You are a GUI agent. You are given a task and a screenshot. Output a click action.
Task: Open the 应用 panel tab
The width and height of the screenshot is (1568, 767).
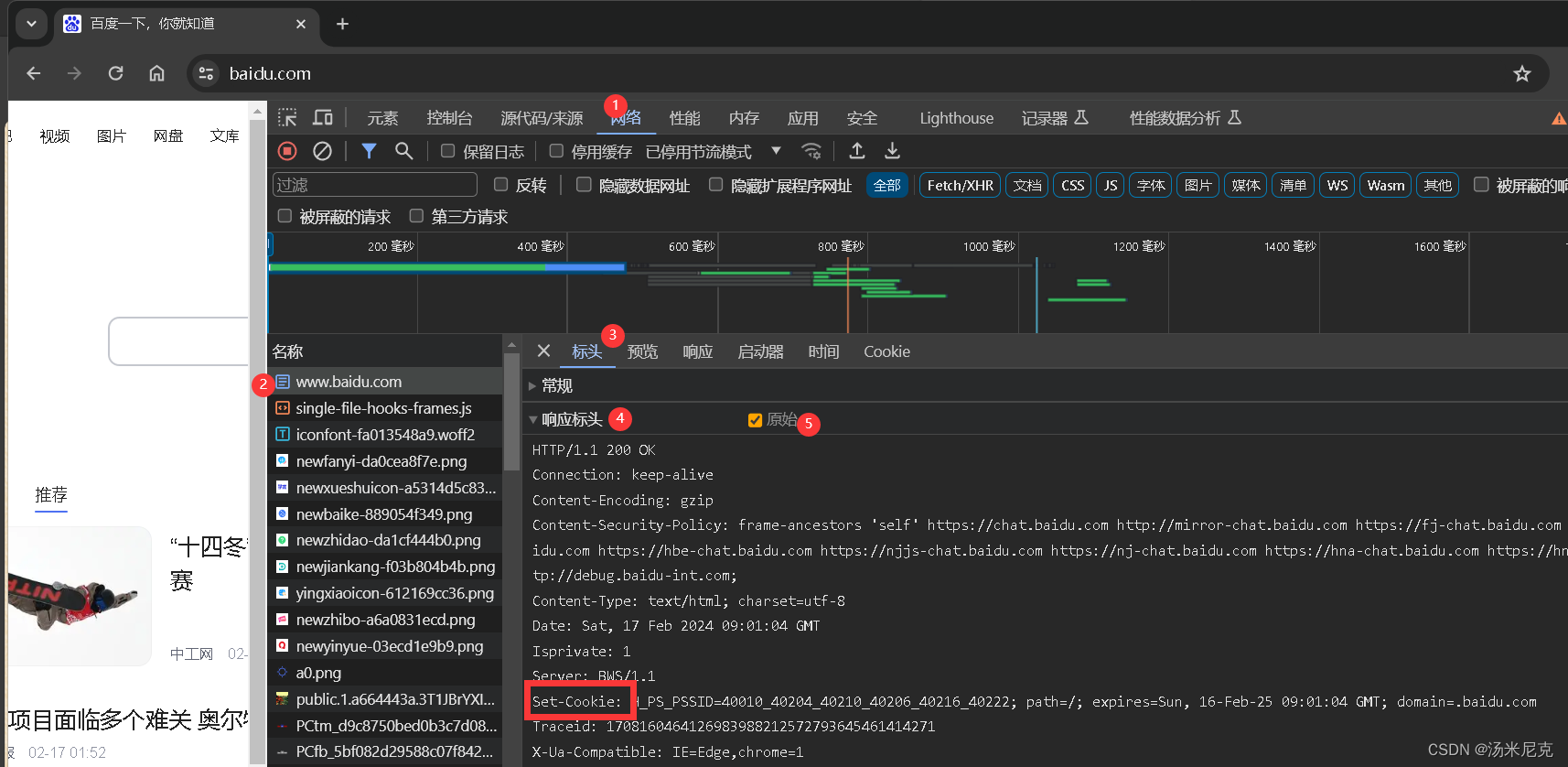[802, 118]
